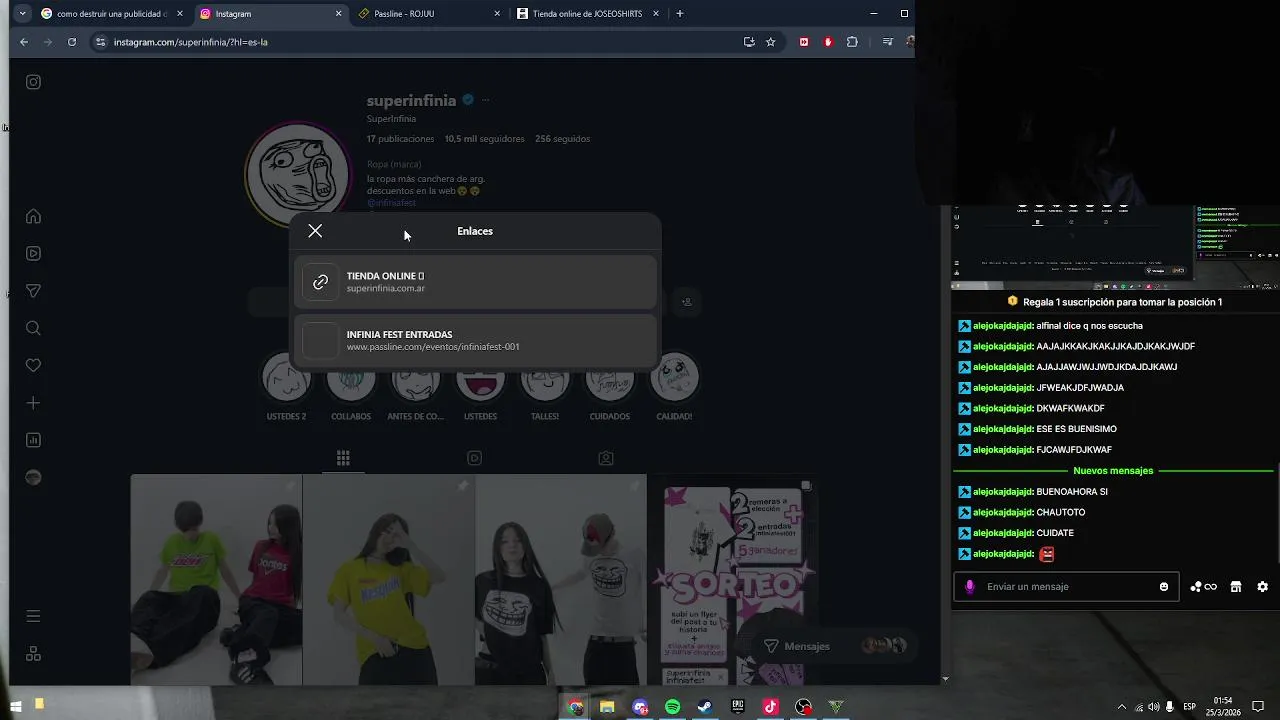The image size is (1280, 720).
Task: Click the chat shop icon beside settings
Action: (1236, 587)
